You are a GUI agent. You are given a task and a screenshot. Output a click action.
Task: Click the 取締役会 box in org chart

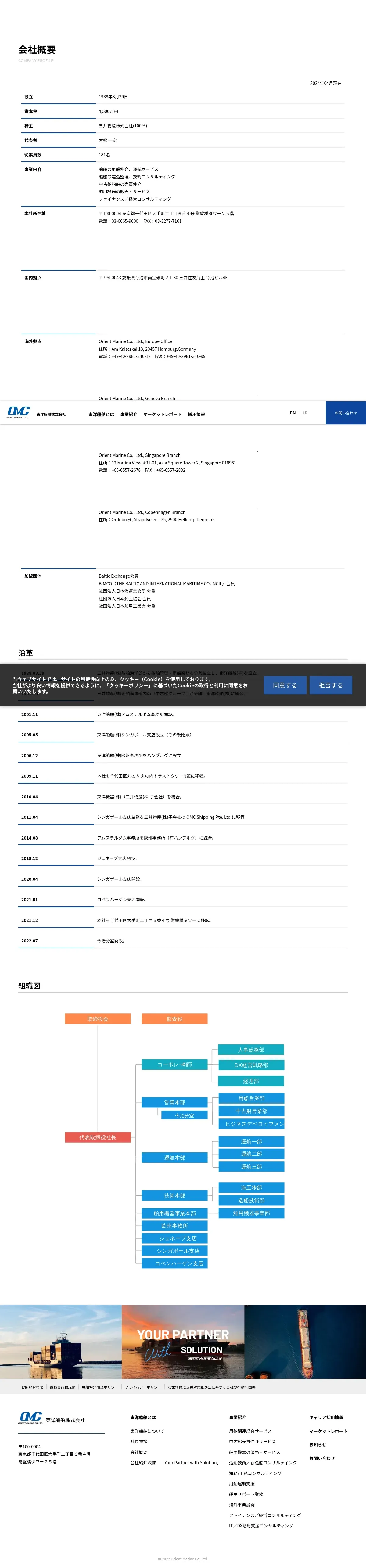[x=98, y=1019]
